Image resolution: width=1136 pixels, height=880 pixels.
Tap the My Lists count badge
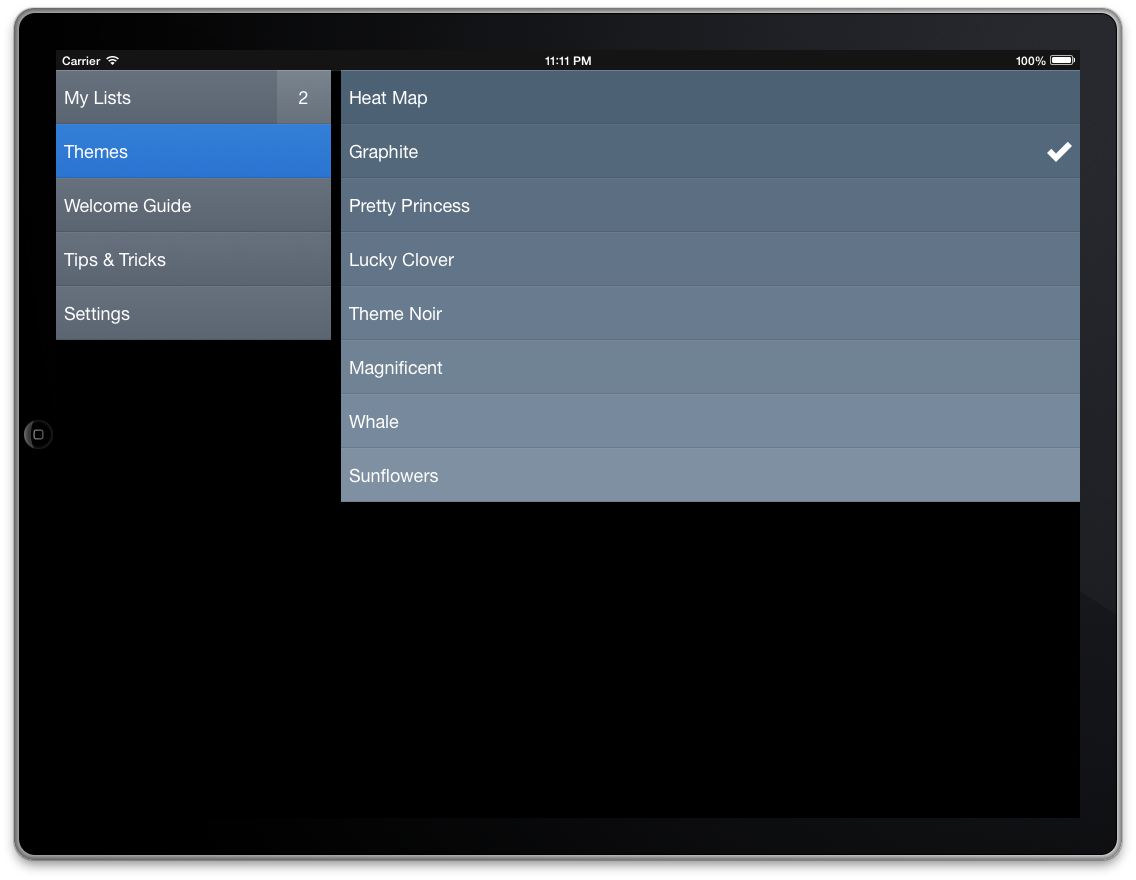tap(303, 98)
